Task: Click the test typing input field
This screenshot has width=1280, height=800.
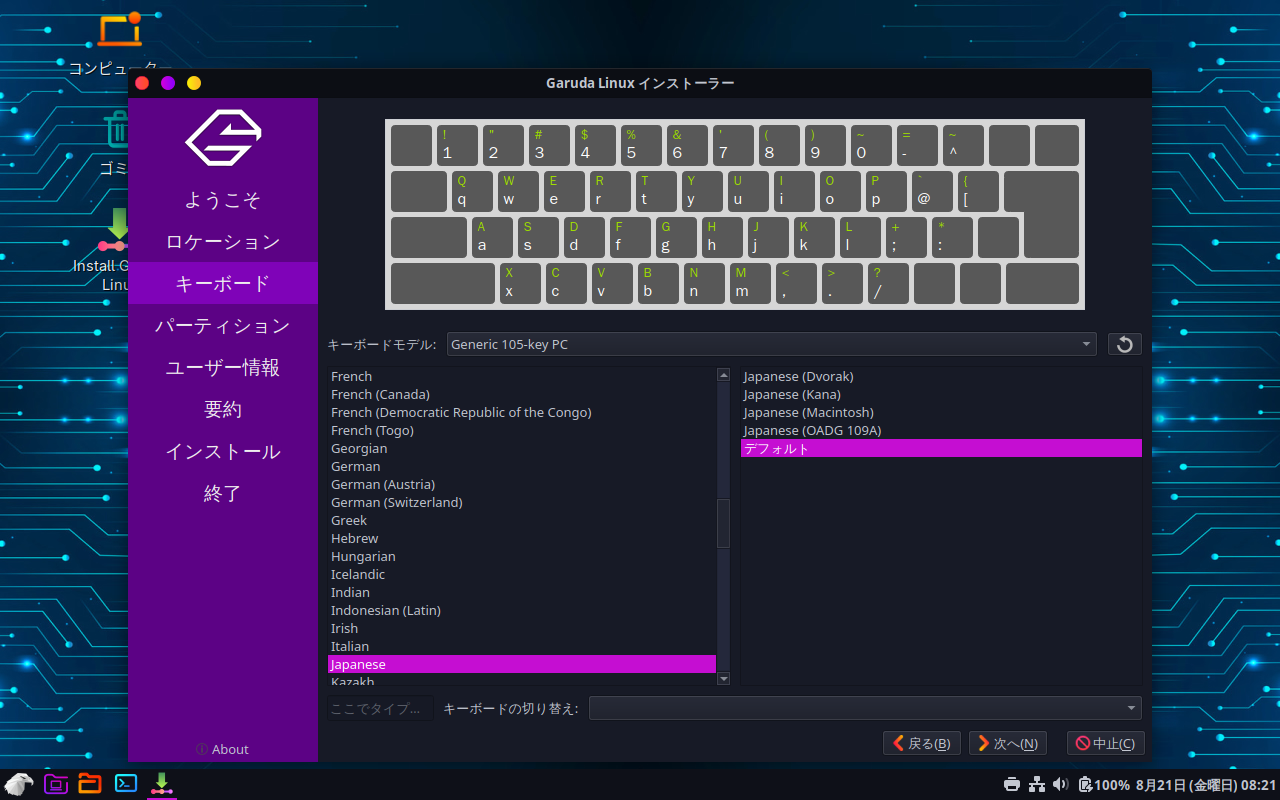Action: coord(380,708)
